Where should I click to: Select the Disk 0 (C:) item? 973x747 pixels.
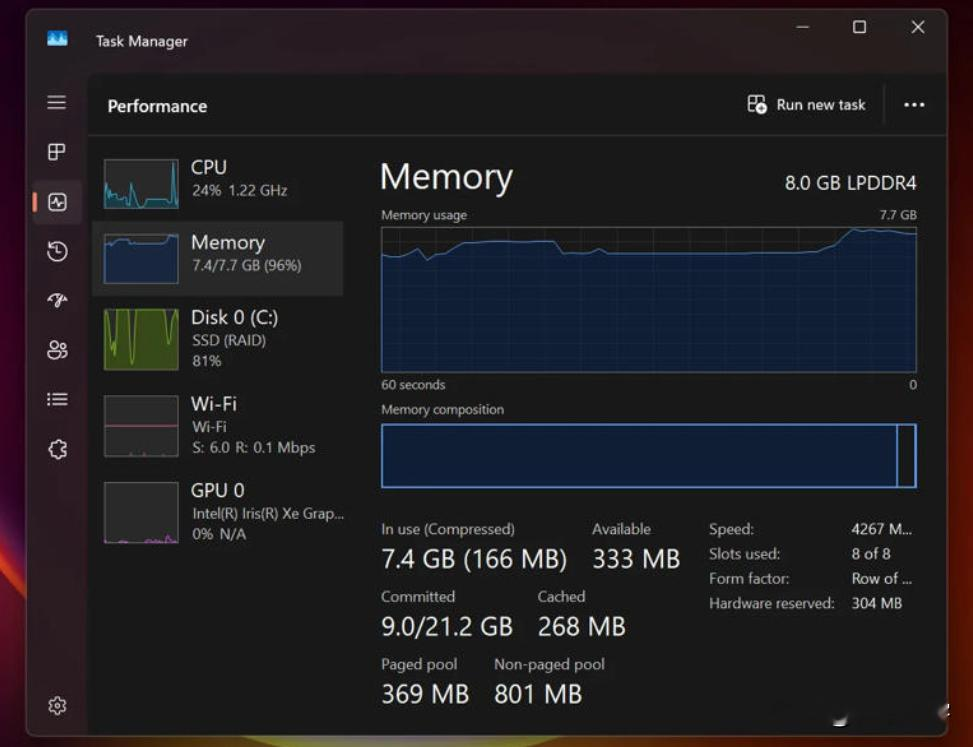[217, 339]
